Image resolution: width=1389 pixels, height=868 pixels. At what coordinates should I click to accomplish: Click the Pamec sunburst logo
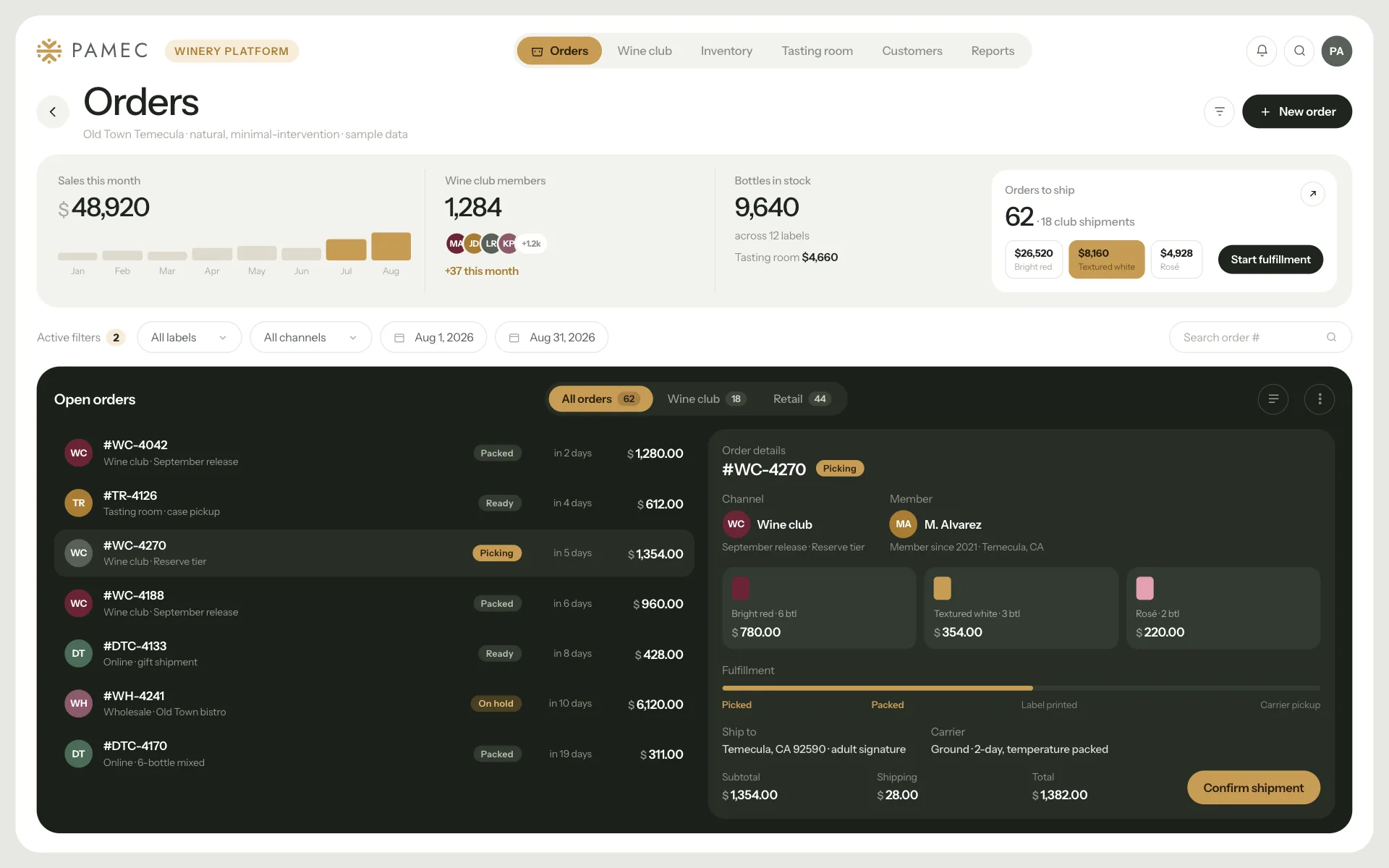(x=49, y=51)
